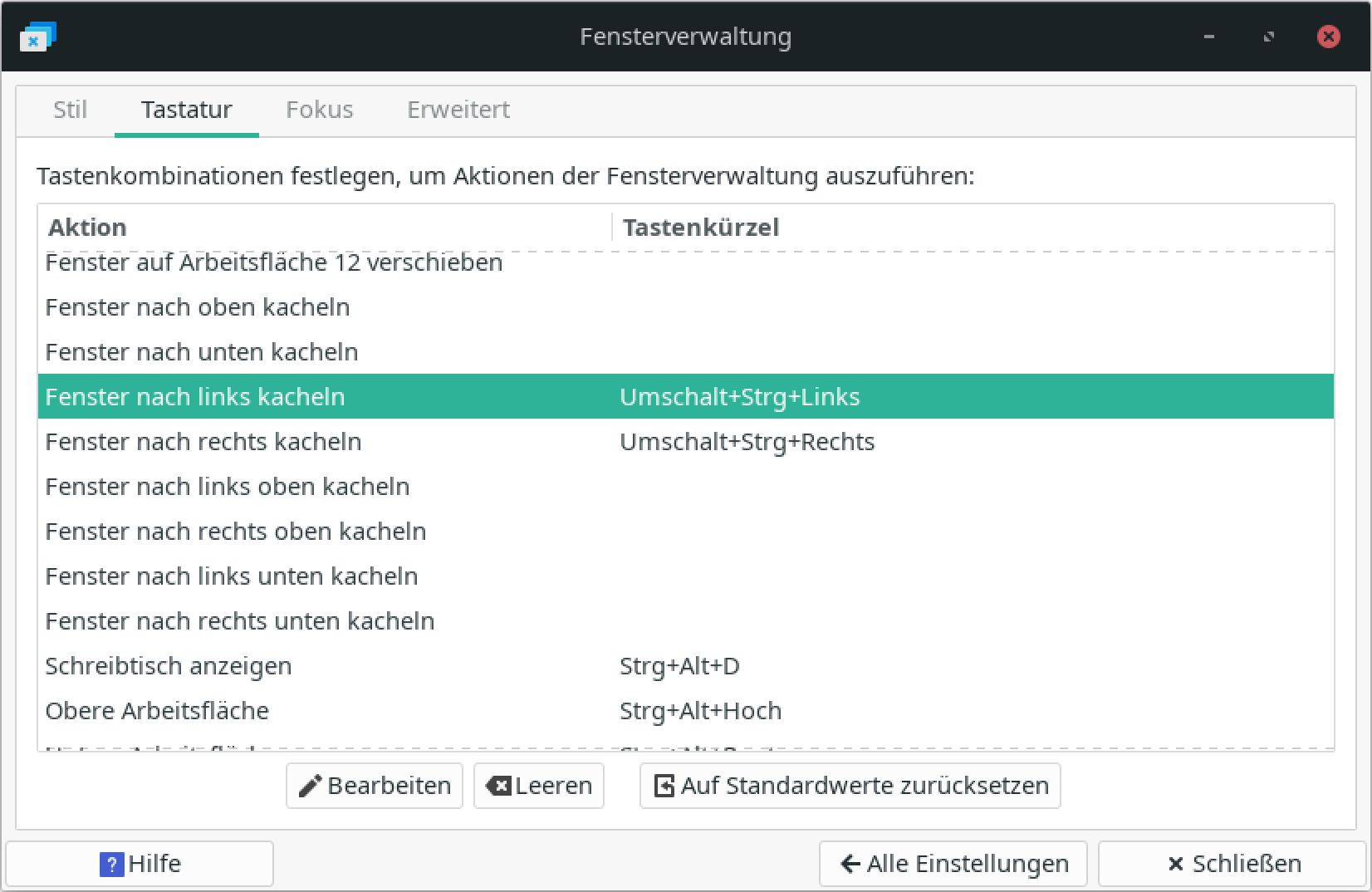Click the pencil icon on Bearbeiten button
This screenshot has width=1372, height=892.
310,786
